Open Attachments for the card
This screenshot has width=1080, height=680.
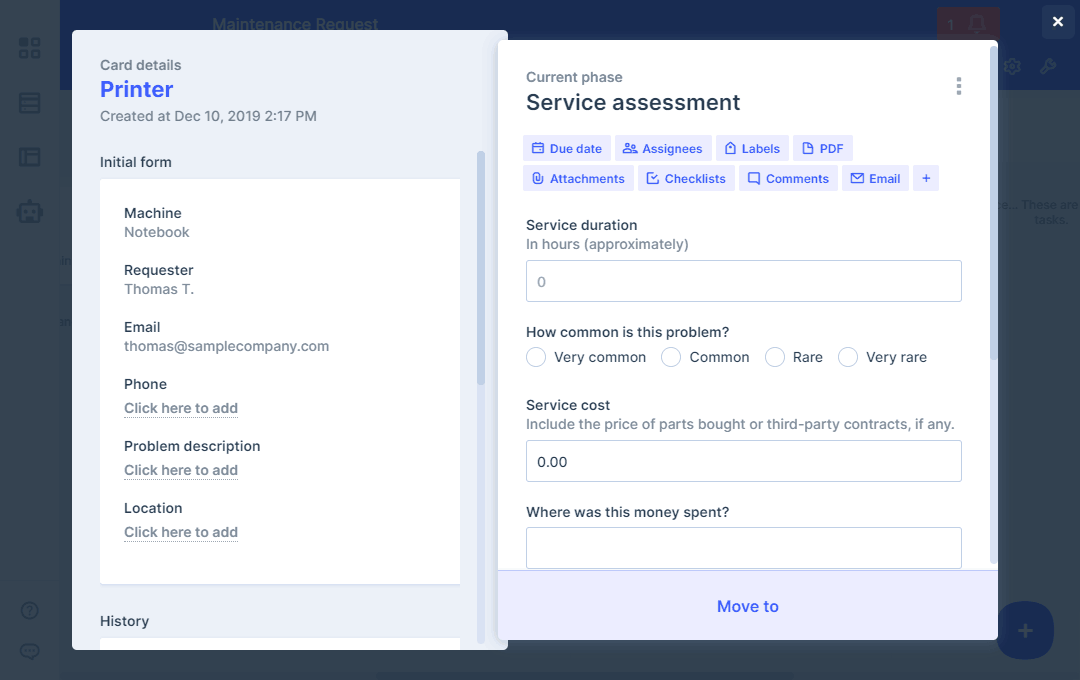coord(578,178)
